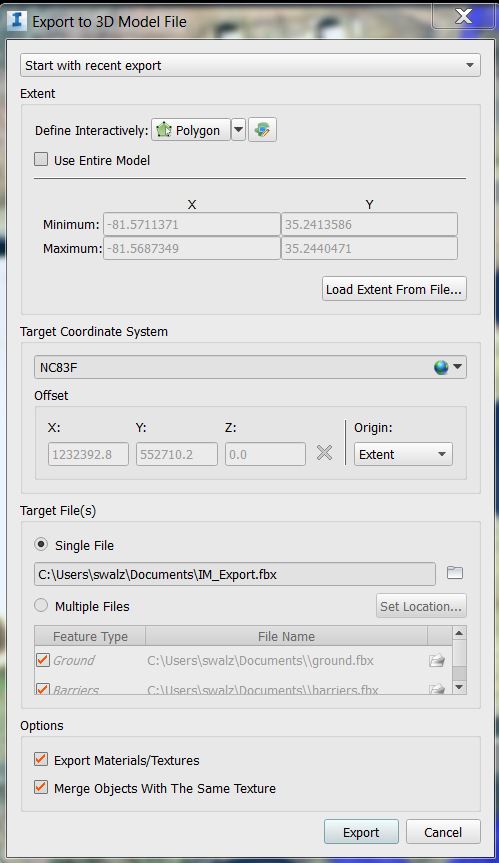
Task: Click the edit extent icon beside Polygon
Action: [x=262, y=130]
